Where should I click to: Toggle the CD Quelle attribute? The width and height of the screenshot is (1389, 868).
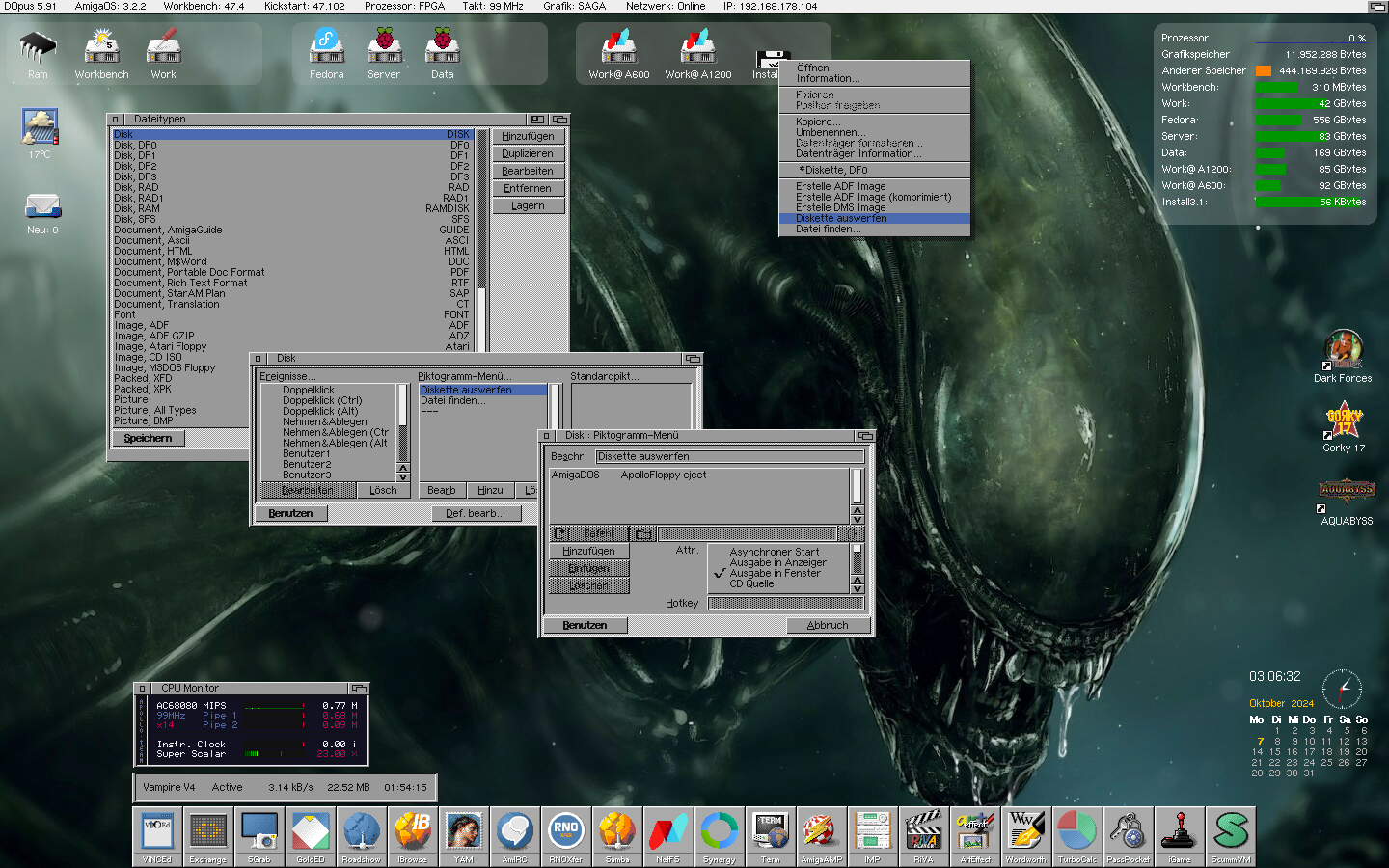pyautogui.click(x=778, y=583)
